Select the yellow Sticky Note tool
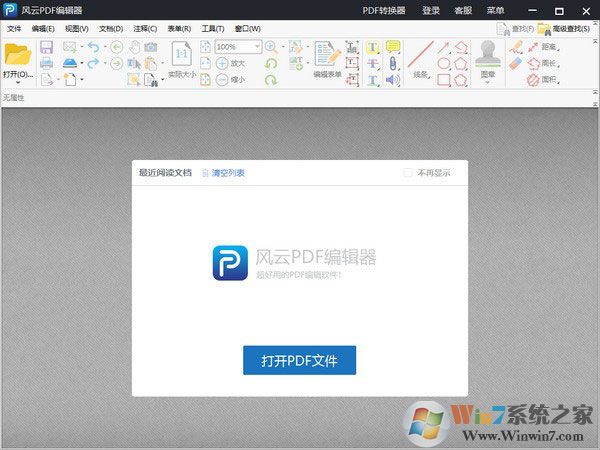 coord(393,47)
